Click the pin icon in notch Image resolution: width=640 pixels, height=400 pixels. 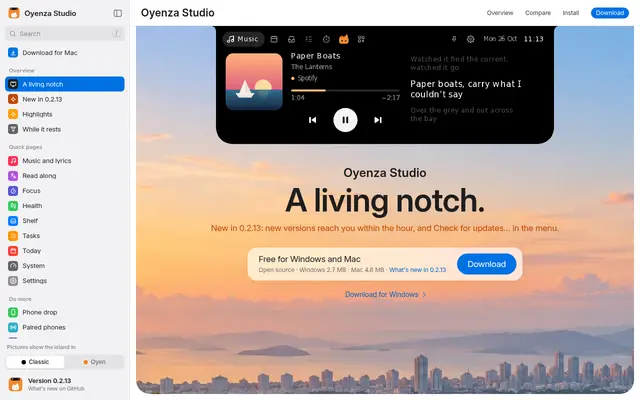tap(454, 39)
